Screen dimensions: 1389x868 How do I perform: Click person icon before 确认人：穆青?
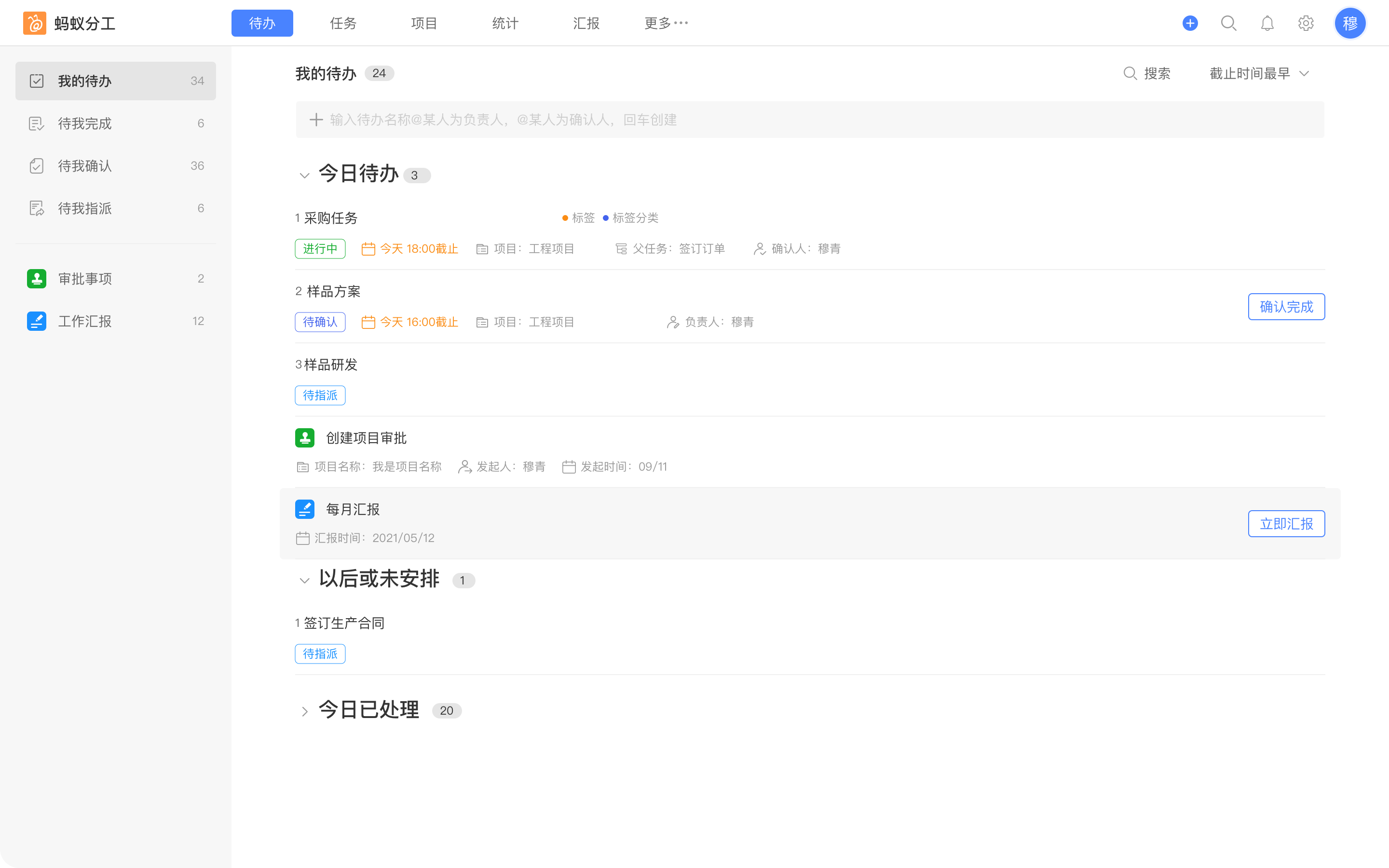pos(759,248)
